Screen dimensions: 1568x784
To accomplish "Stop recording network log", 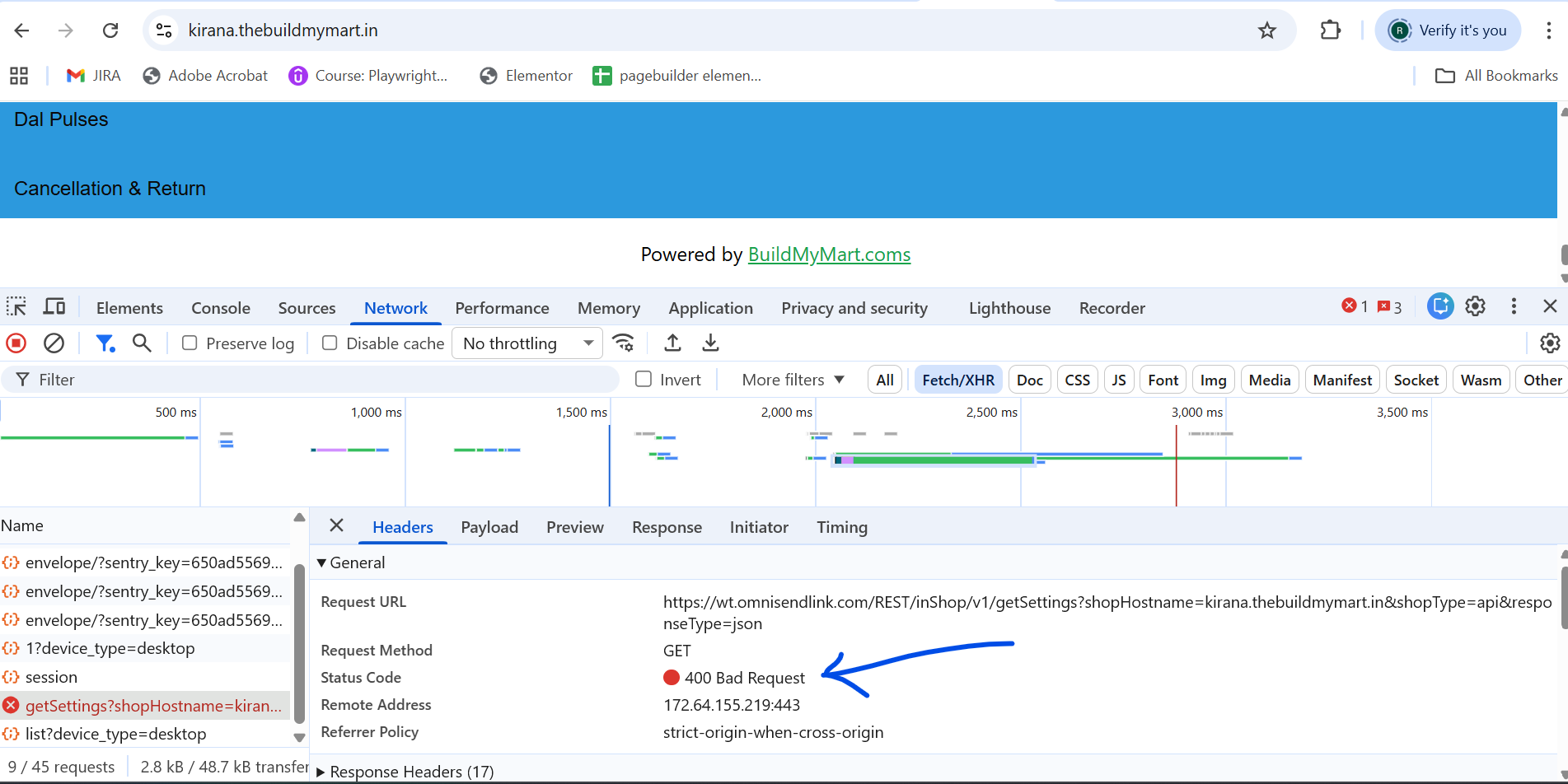I will click(16, 343).
